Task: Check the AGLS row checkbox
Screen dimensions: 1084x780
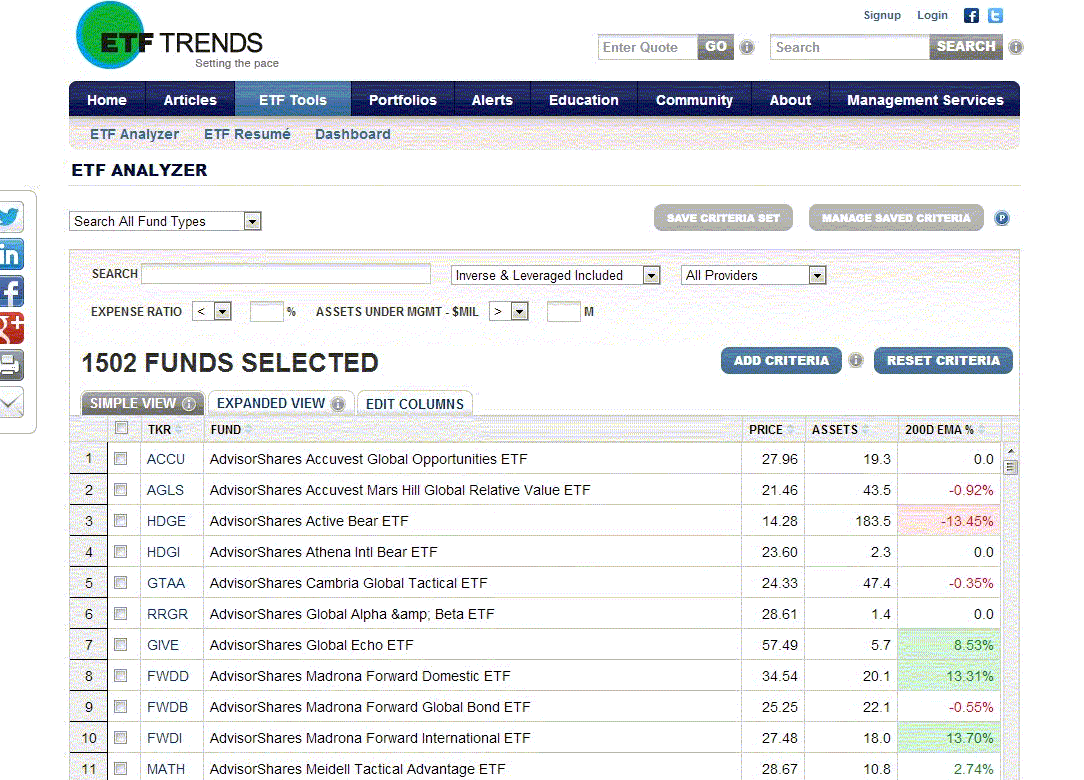Action: coord(121,490)
